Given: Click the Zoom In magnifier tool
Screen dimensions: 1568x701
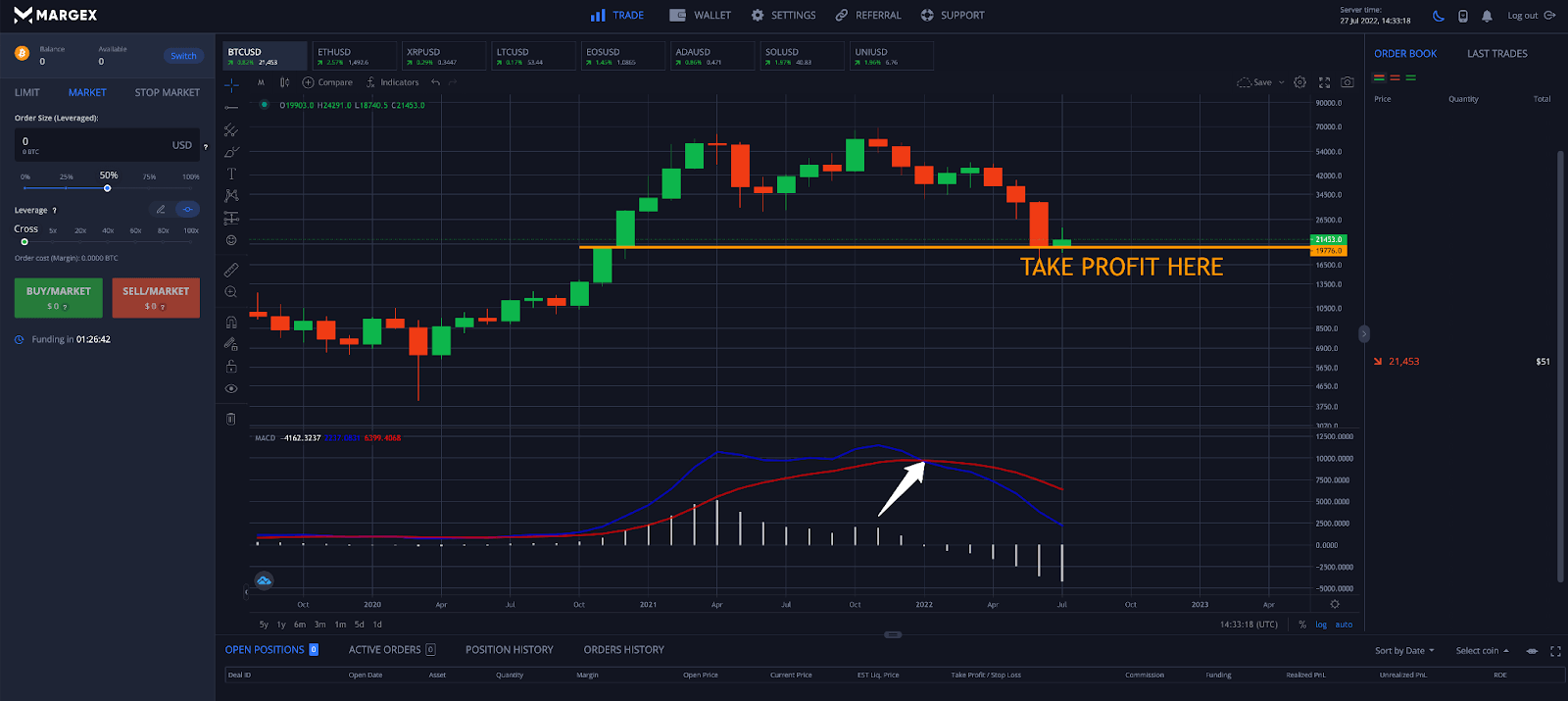Looking at the screenshot, I should tap(231, 292).
